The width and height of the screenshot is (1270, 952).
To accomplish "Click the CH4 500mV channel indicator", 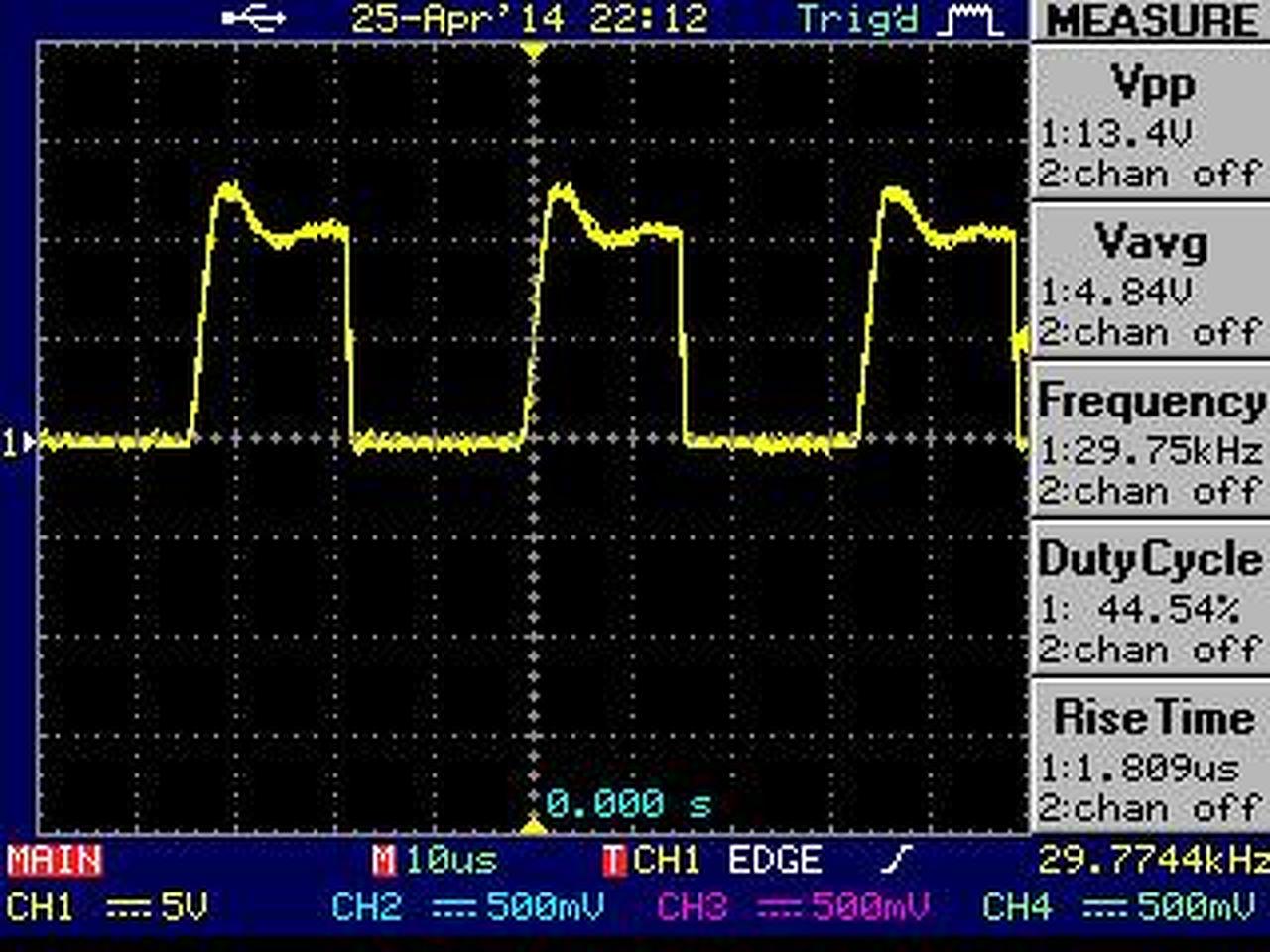I will 1118,906.
